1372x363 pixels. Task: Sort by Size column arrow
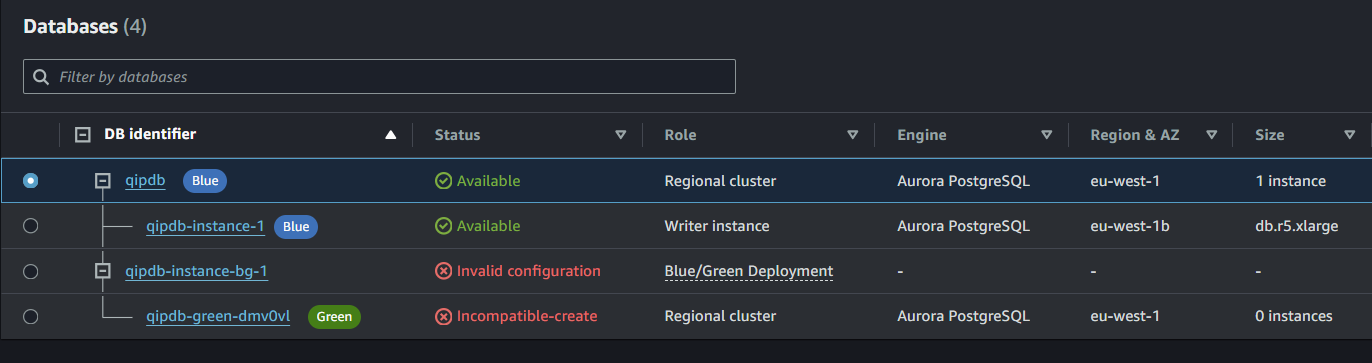pos(1350,135)
